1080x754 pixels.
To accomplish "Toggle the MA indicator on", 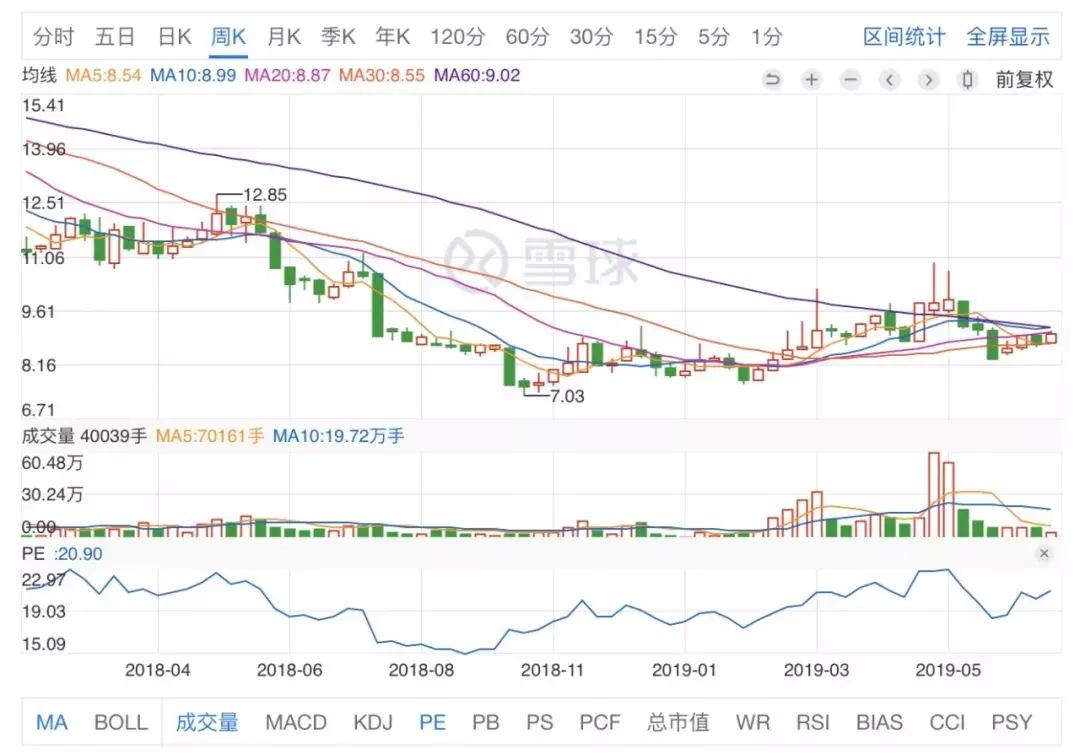I will (50, 721).
